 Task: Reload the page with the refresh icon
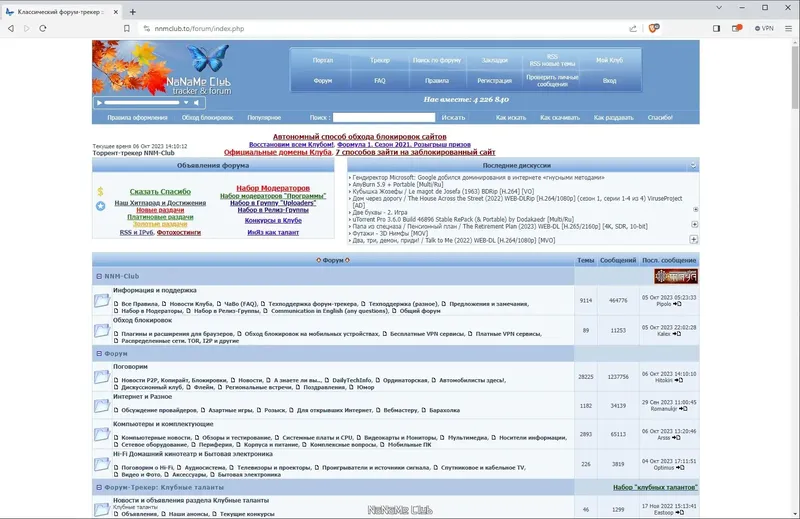point(43,29)
